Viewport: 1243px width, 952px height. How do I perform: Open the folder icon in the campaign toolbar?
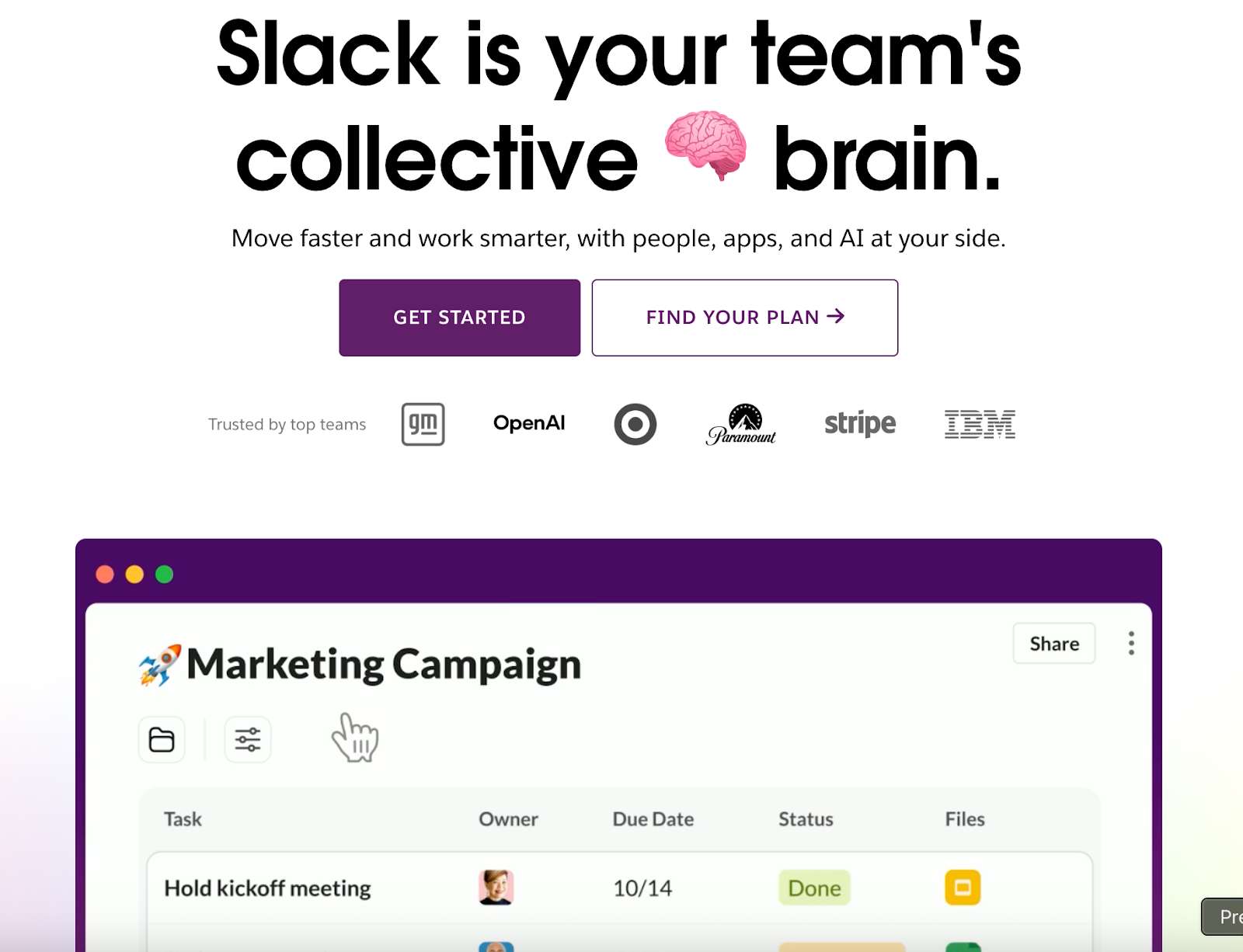click(161, 739)
